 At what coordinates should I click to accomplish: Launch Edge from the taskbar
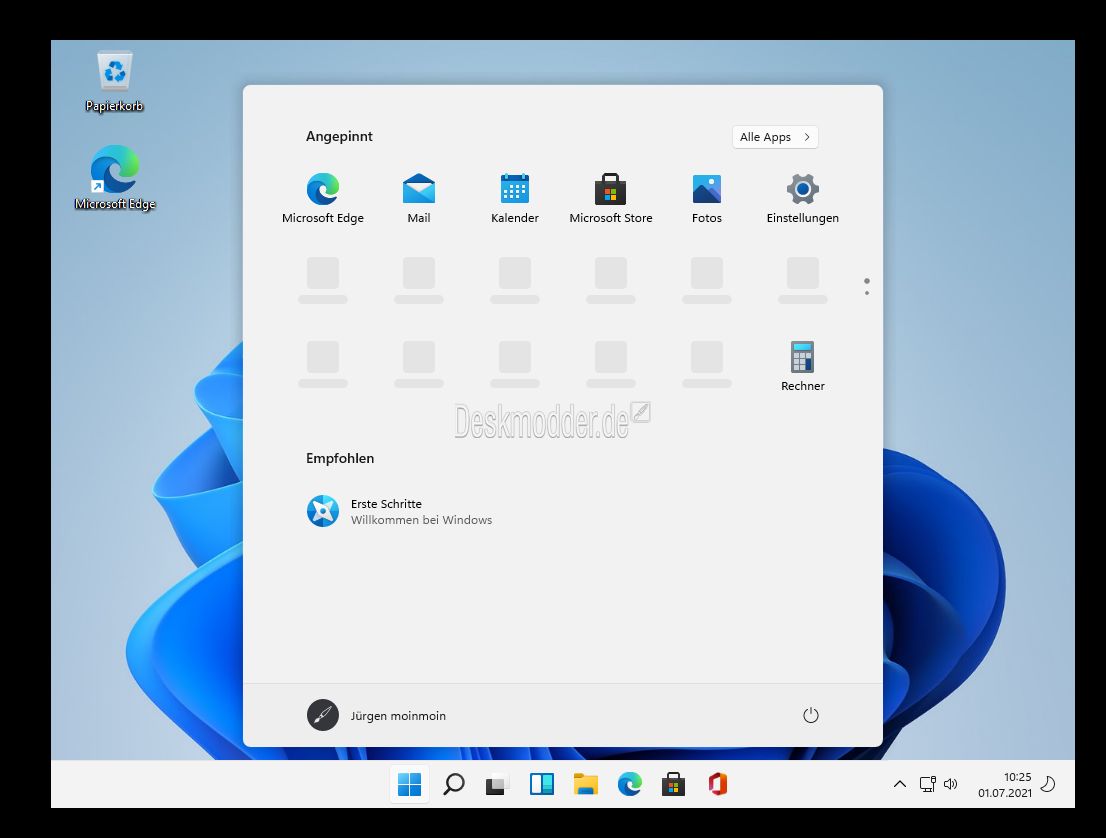630,784
